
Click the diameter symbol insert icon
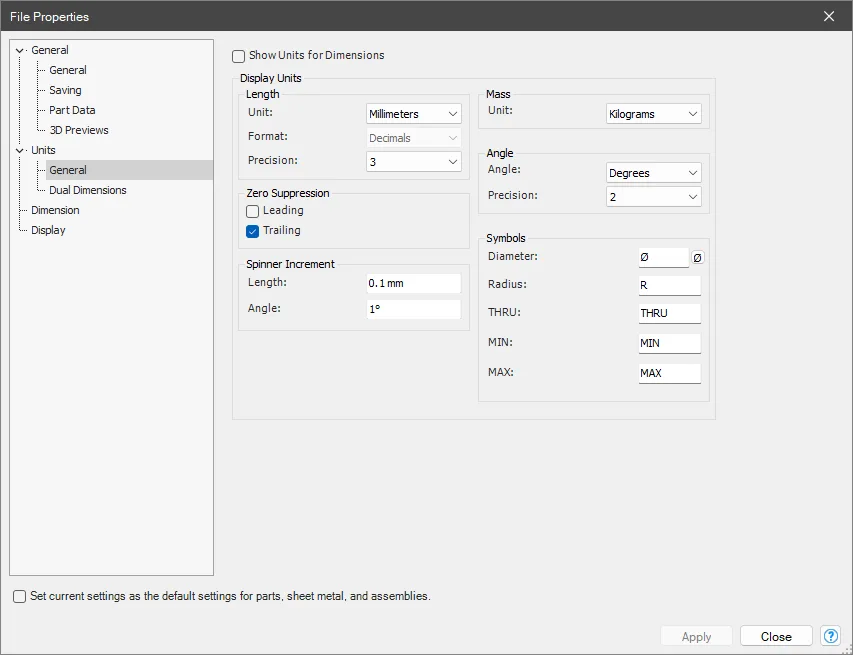tap(697, 257)
